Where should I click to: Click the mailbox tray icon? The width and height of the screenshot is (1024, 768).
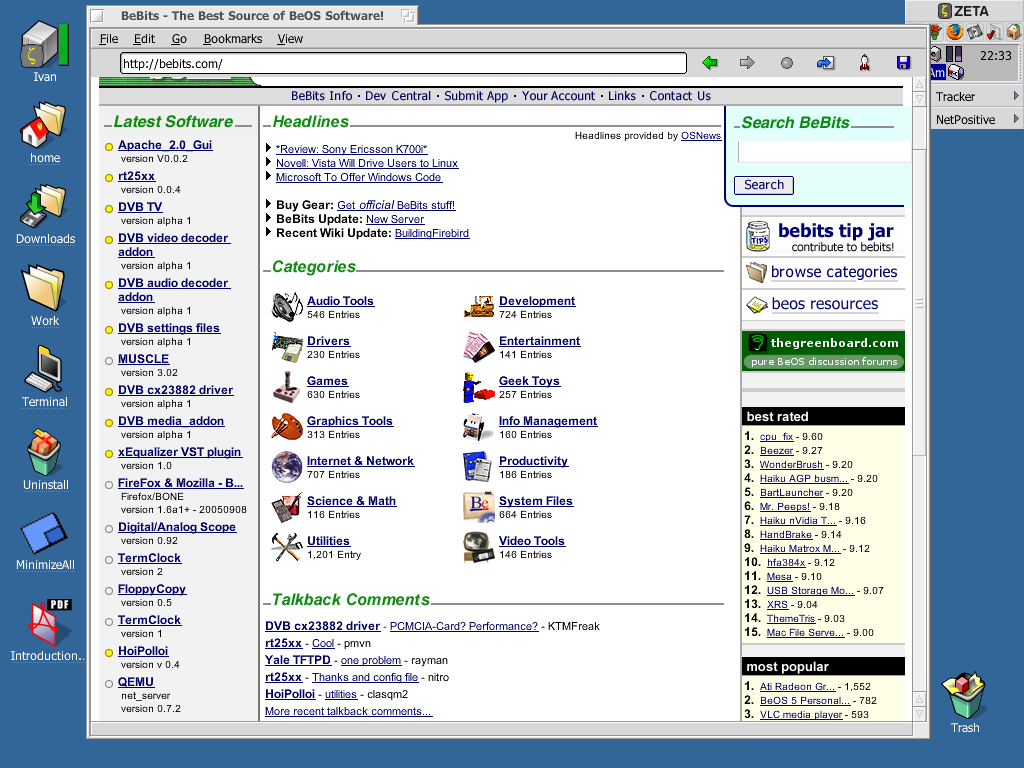pos(955,72)
